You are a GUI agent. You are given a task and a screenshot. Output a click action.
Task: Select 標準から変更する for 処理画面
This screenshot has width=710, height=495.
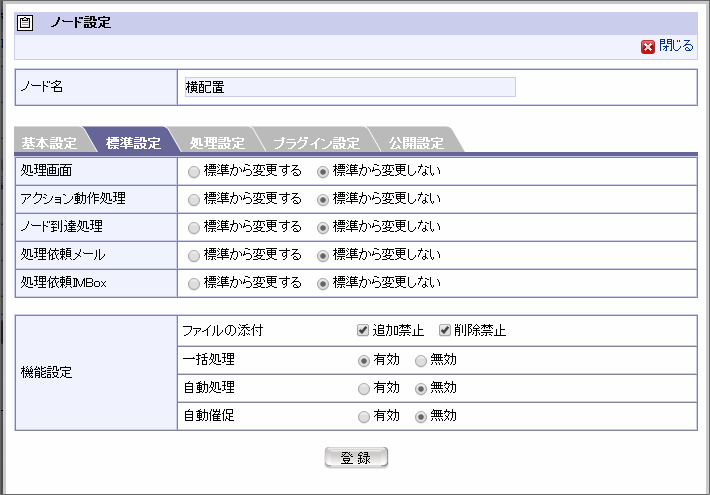[194, 172]
